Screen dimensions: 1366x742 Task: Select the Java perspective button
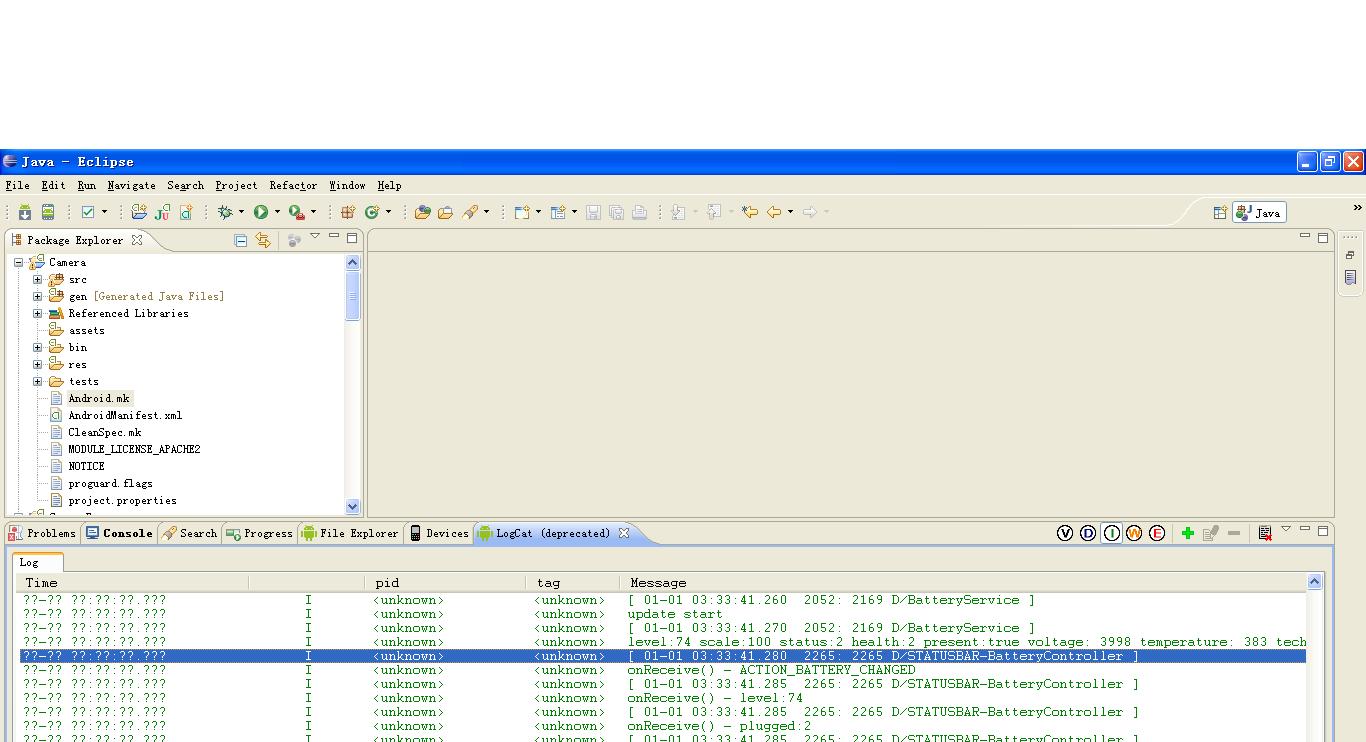[1259, 213]
